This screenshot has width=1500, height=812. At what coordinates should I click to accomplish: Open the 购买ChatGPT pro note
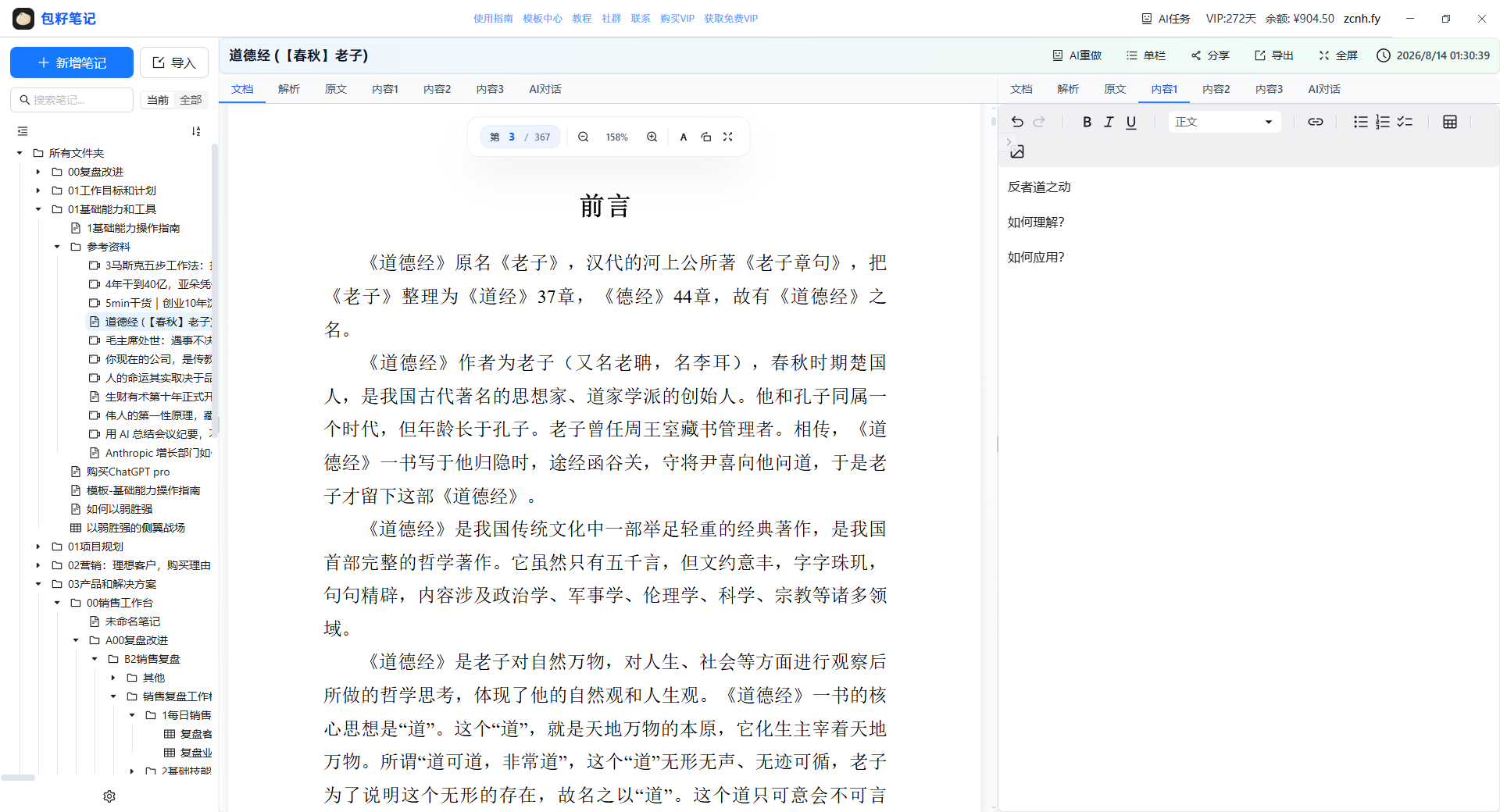(x=127, y=472)
